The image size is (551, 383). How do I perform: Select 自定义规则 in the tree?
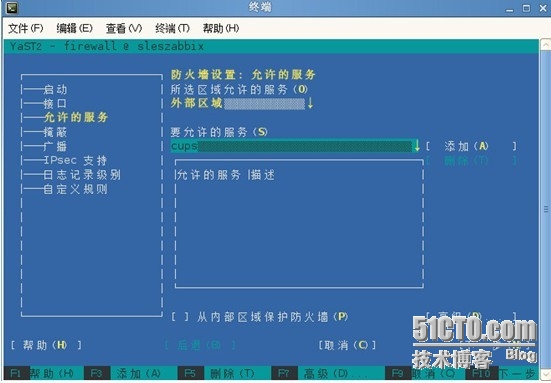[76, 189]
